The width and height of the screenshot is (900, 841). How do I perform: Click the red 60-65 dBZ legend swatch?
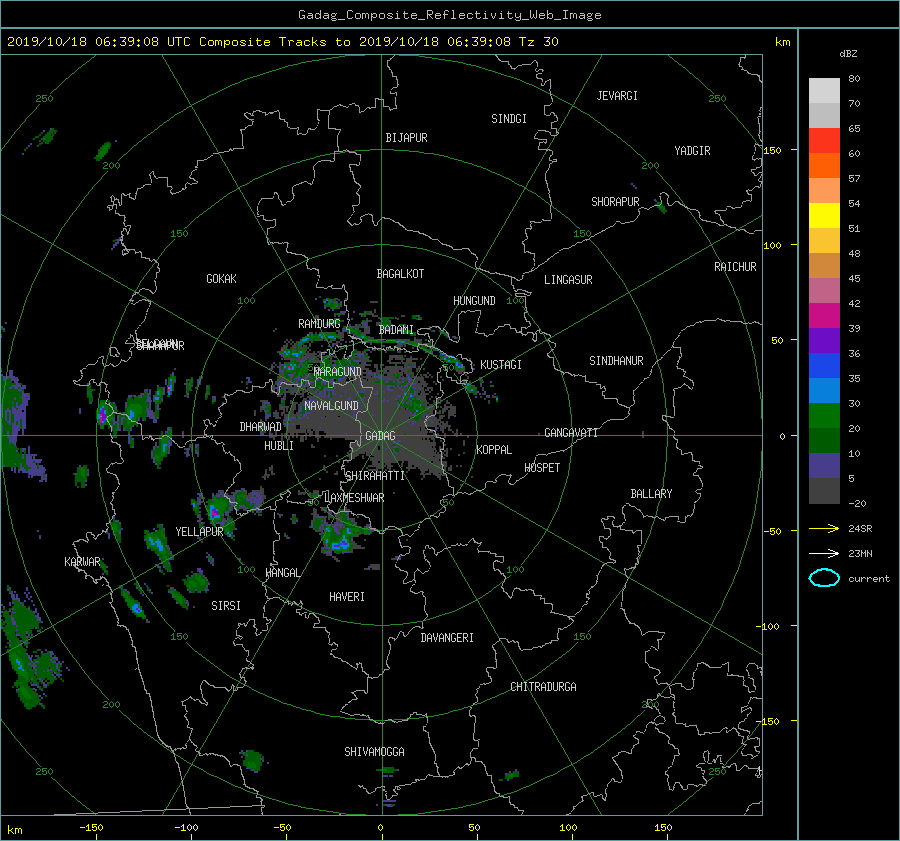tap(824, 141)
